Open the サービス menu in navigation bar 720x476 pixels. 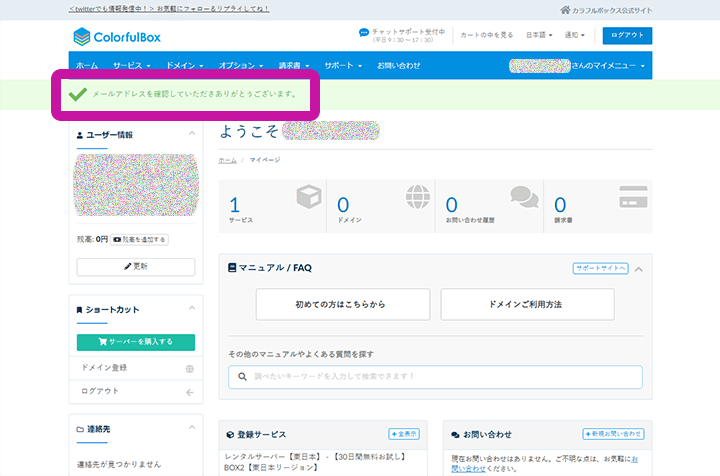(131, 65)
